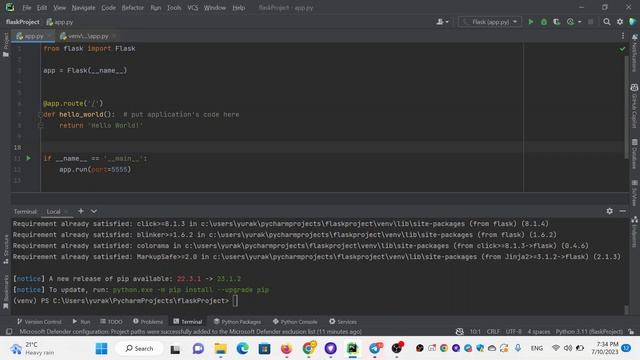
Task: Open the Version Control tool window
Action: pos(40,322)
